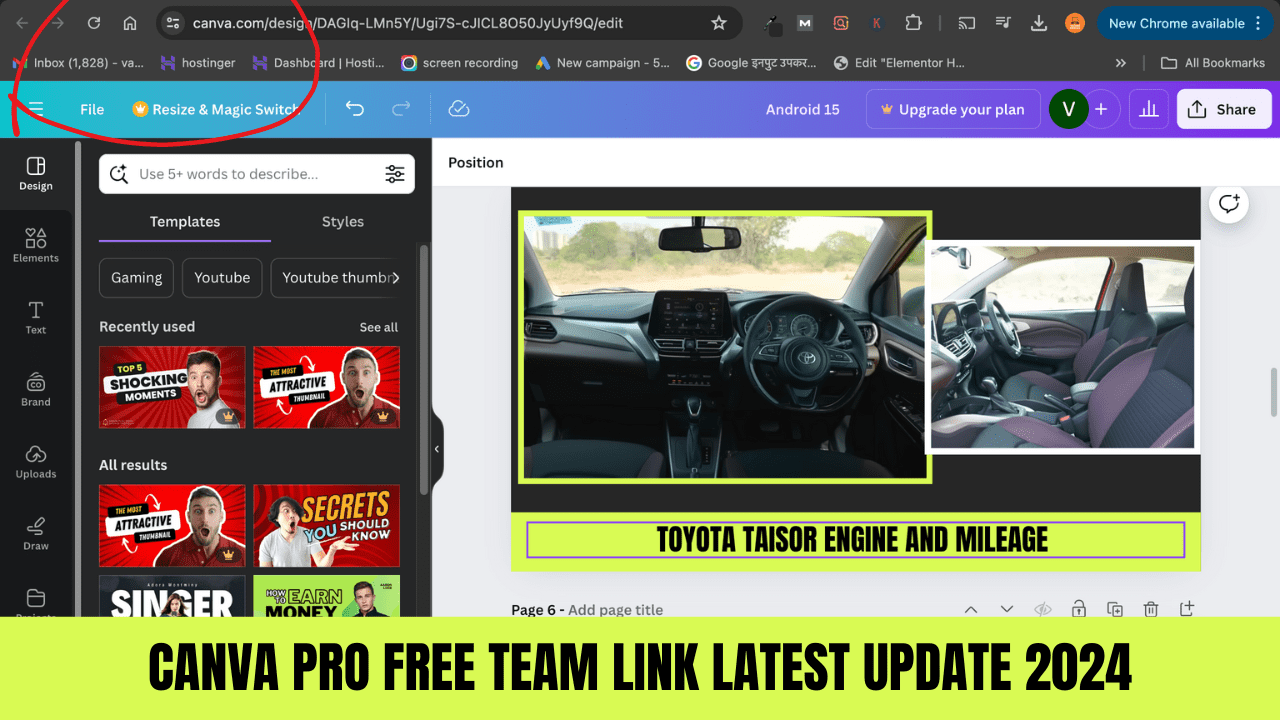Open New campaign bookmark
Image resolution: width=1280 pixels, height=720 pixels.
point(602,63)
